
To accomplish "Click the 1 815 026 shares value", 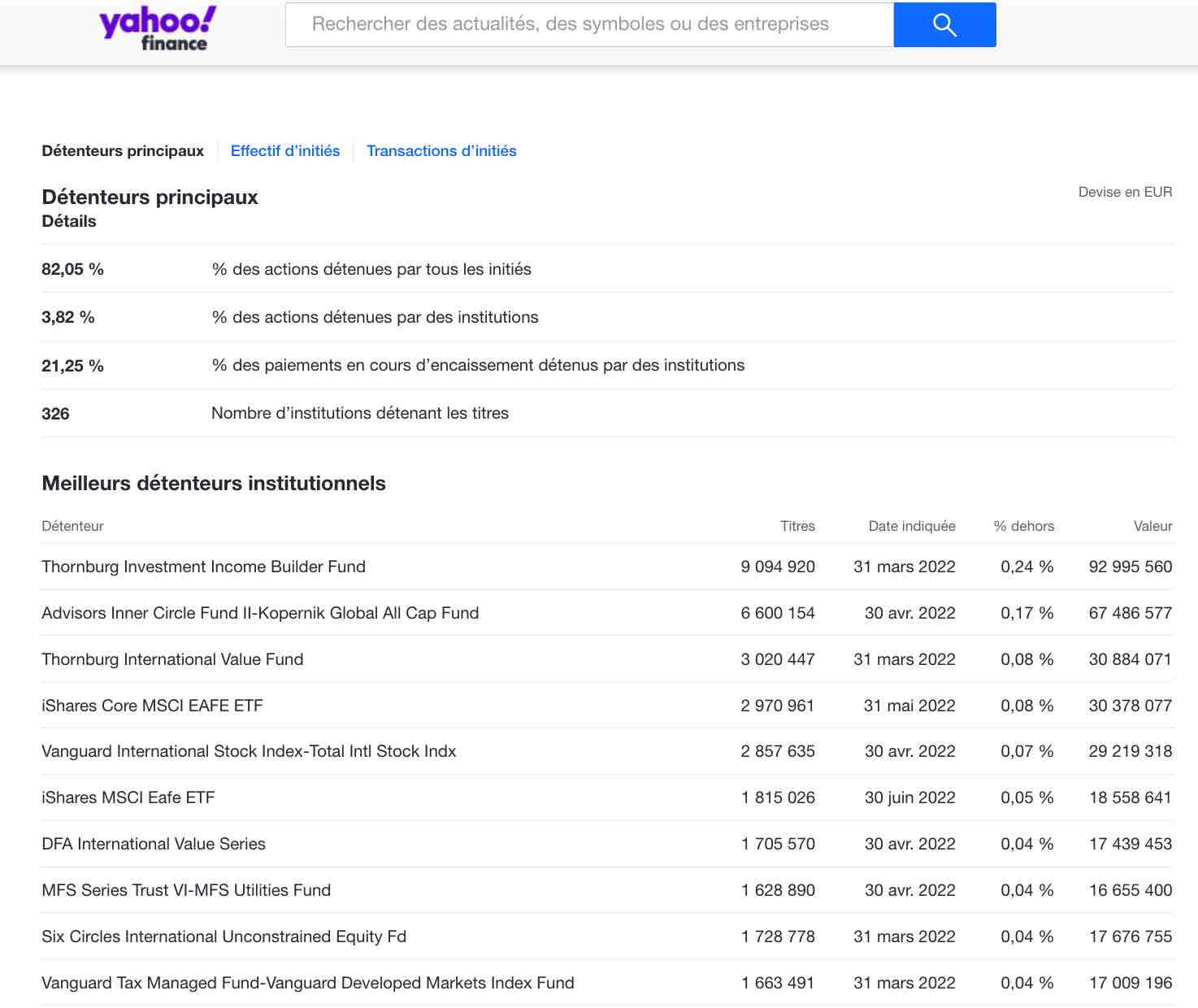I will (778, 797).
